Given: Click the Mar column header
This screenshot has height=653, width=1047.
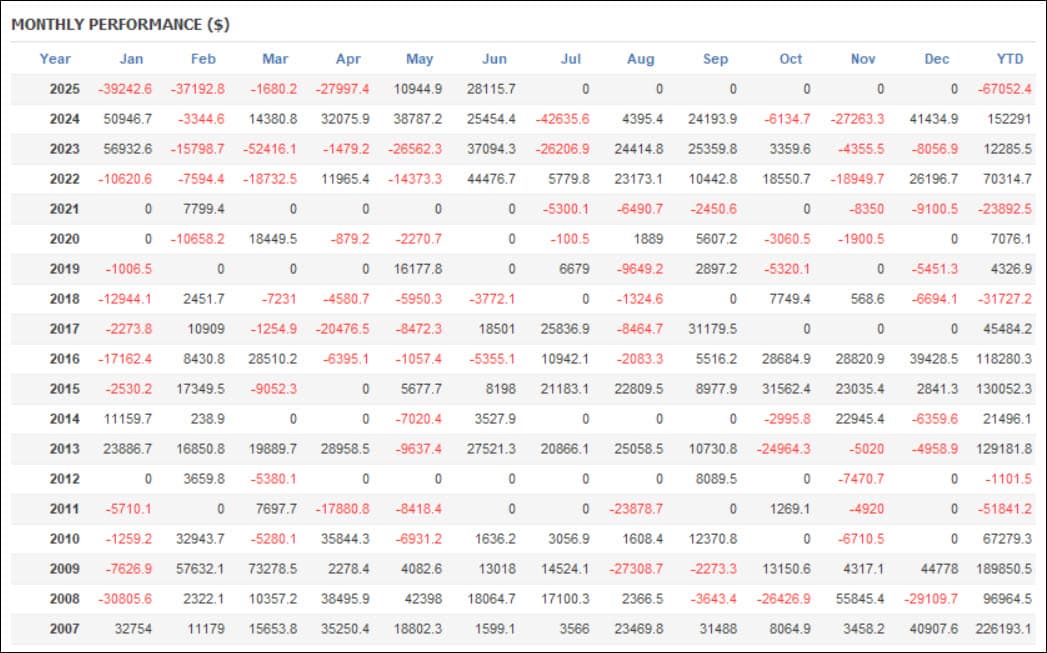Looking at the screenshot, I should click(x=275, y=59).
